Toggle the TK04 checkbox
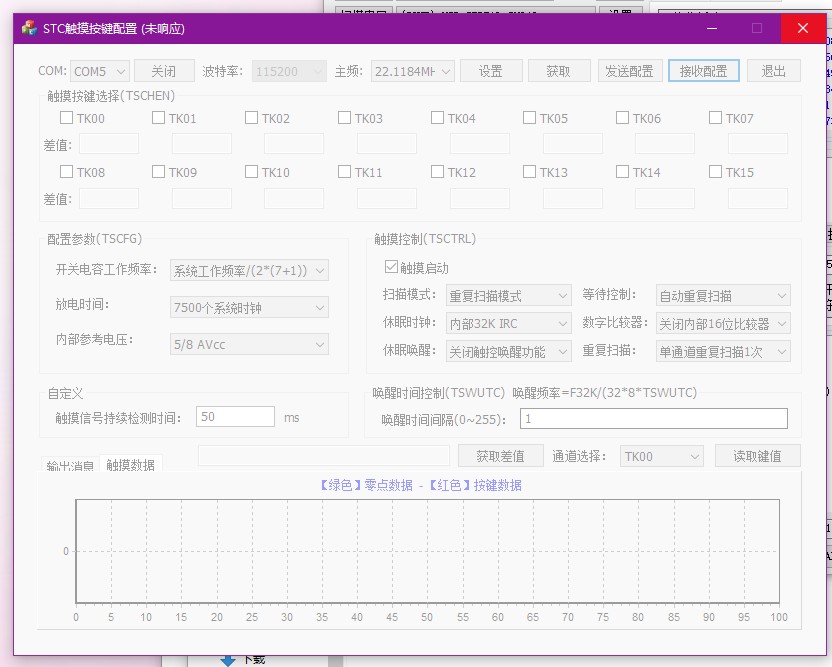This screenshot has width=832, height=667. [437, 117]
